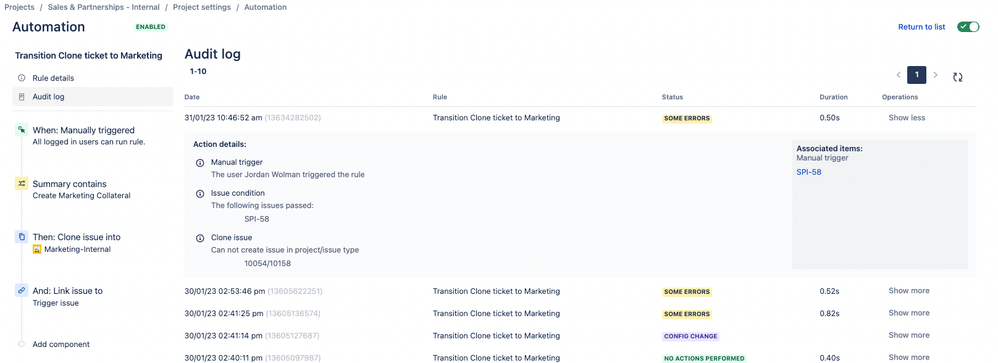
Task: Open Project settings breadcrumb
Action: point(201,7)
